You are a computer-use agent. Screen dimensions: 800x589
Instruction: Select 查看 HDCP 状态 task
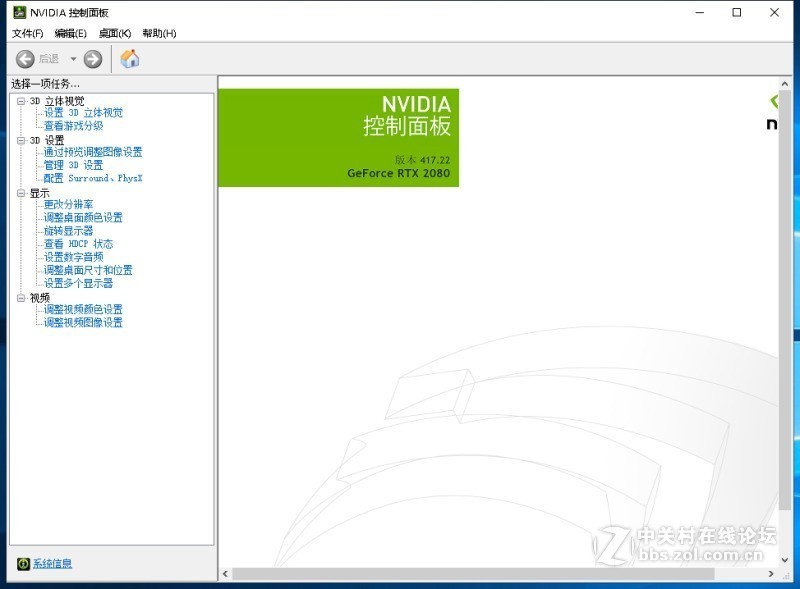click(78, 244)
